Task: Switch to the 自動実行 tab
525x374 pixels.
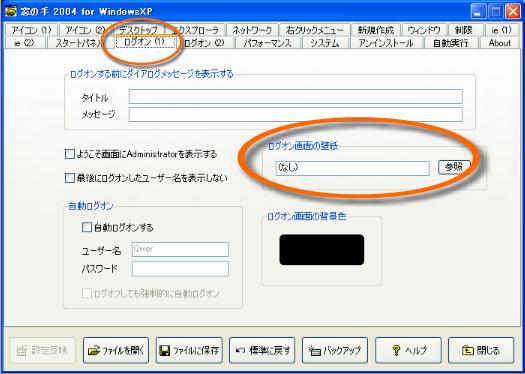Action: [x=451, y=43]
